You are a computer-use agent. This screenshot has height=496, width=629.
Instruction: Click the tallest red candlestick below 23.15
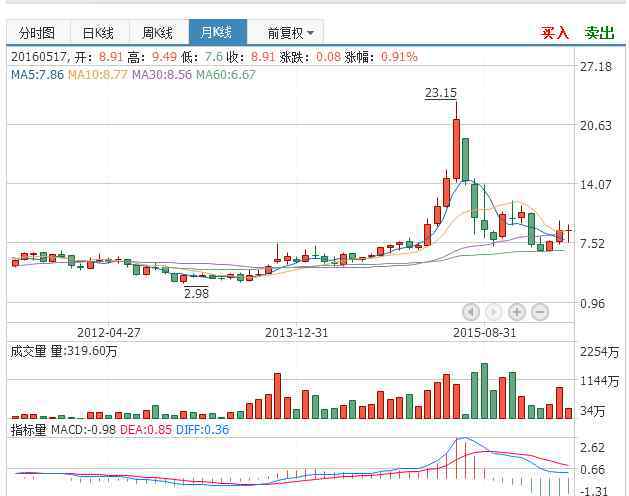[x=457, y=148]
